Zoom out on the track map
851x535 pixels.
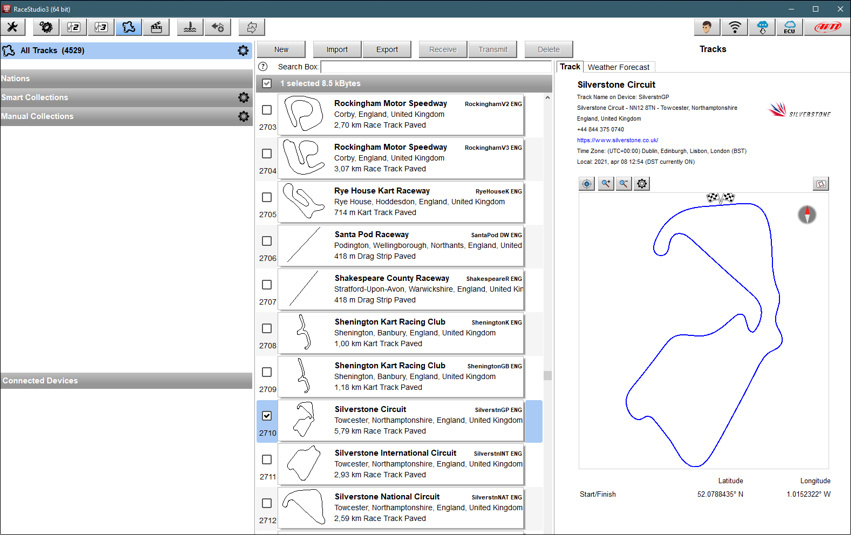click(624, 183)
